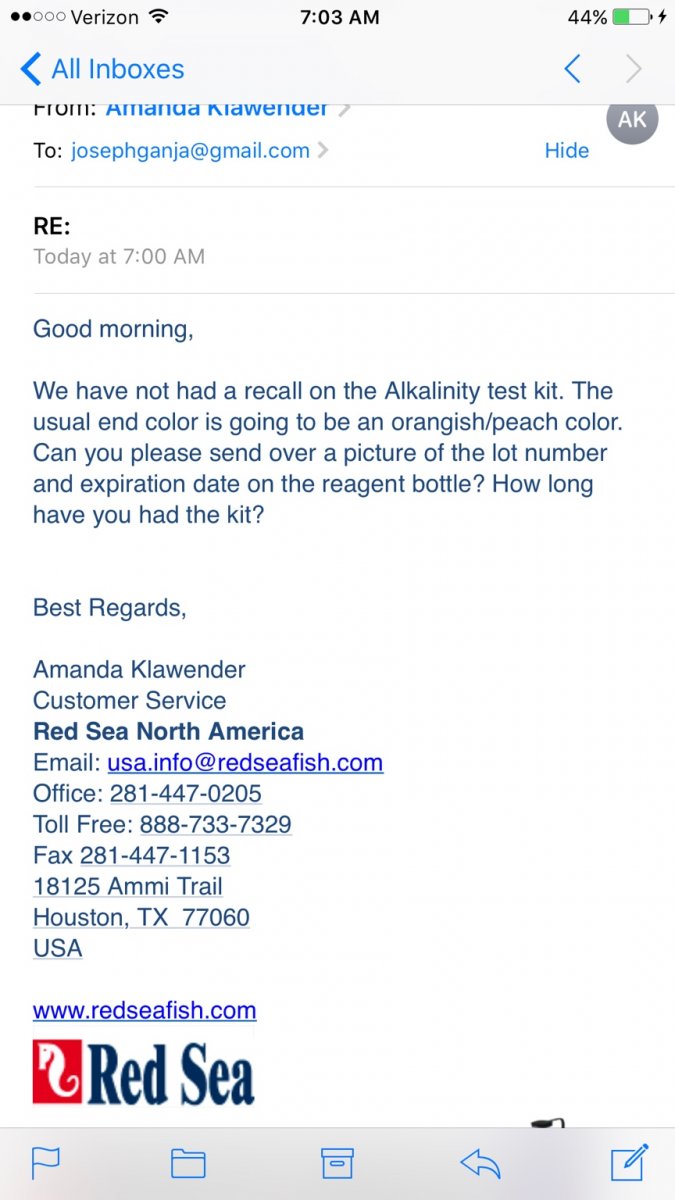Screen dimensions: 675x1200
Task: Call toll free 888-733-7329
Action: click(x=216, y=825)
